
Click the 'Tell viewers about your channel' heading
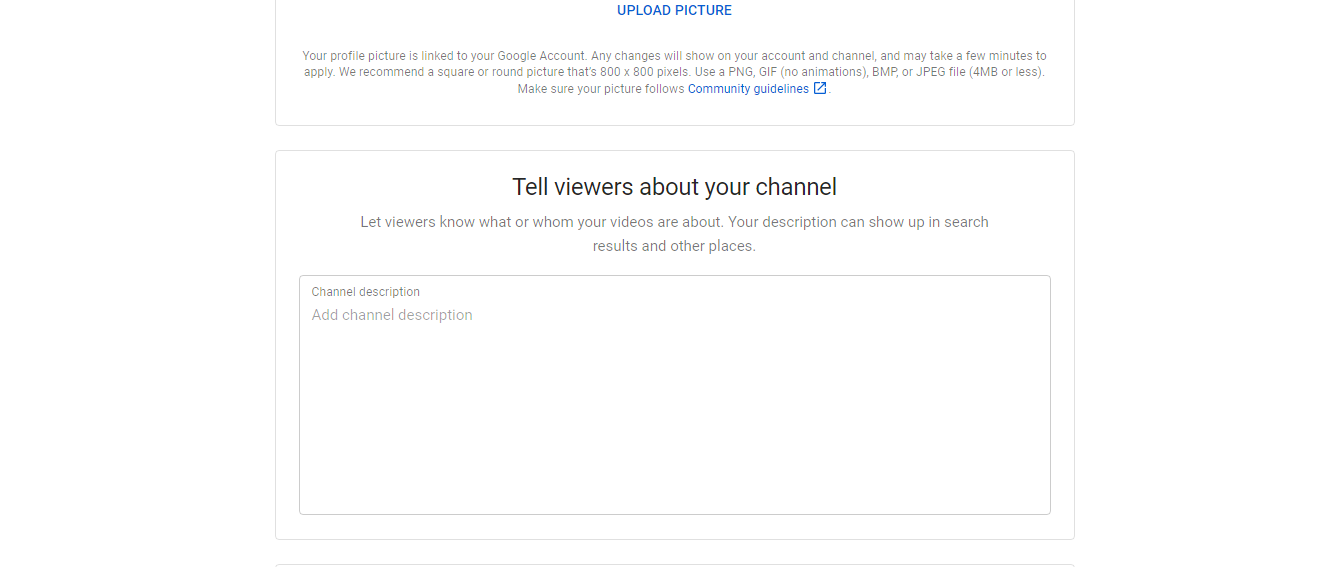pos(674,187)
